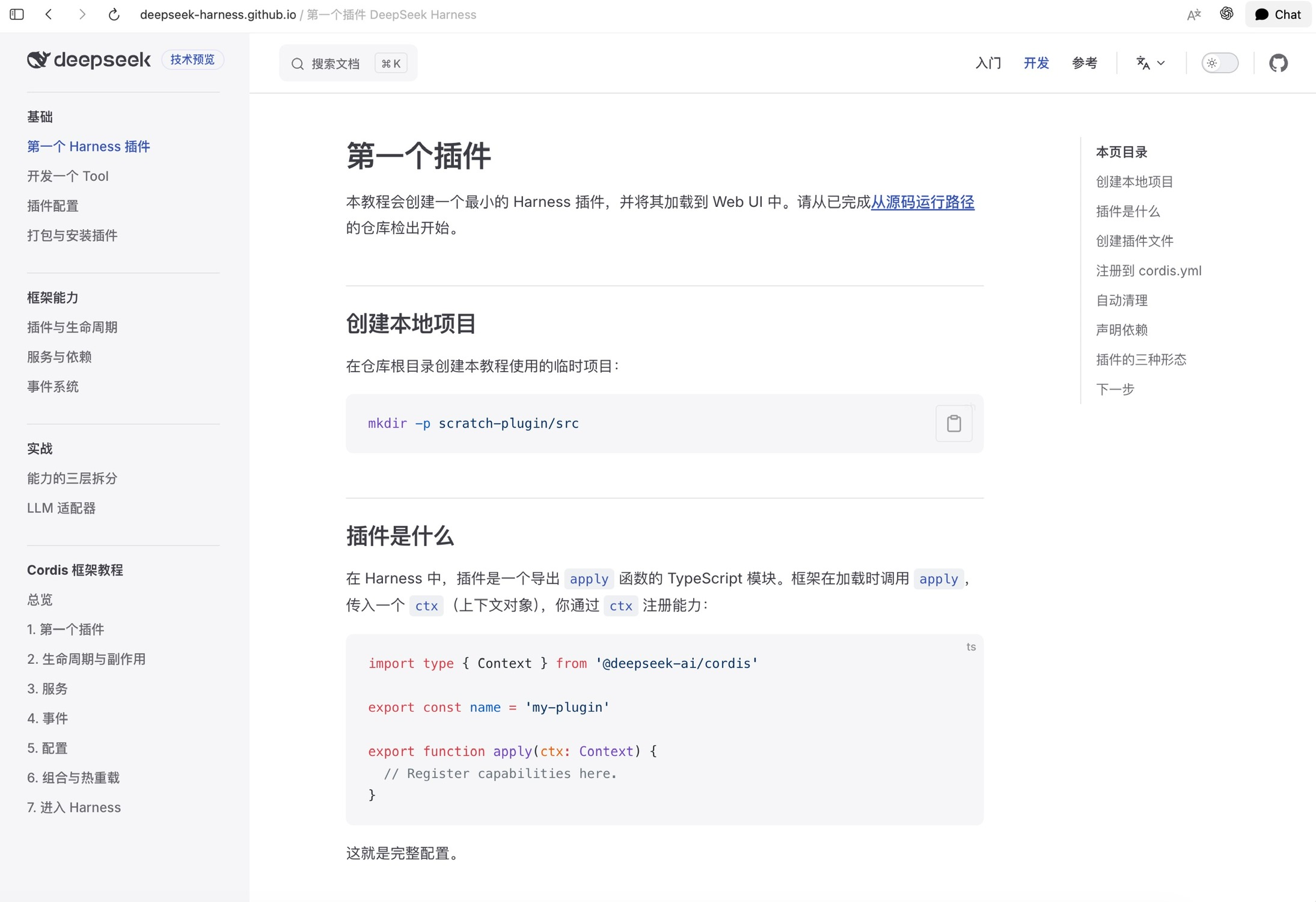
Task: Jump to 创建插件文件 in page outline
Action: click(1134, 241)
